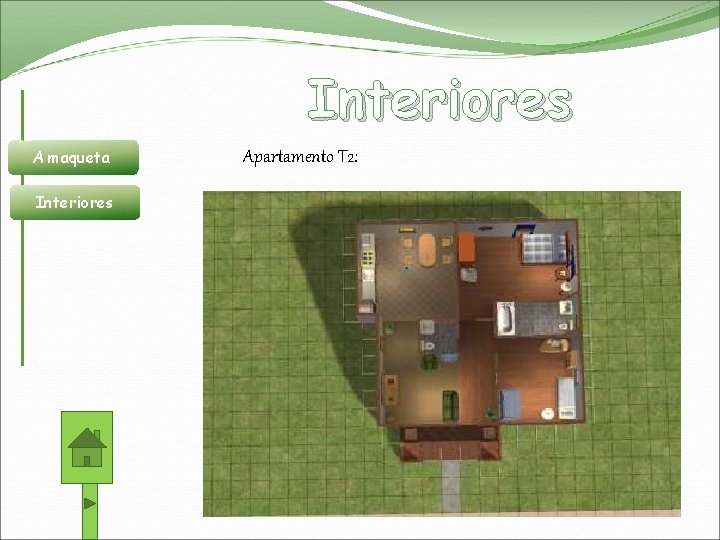
Task: Open the A maqueta section button
Action: tap(73, 158)
